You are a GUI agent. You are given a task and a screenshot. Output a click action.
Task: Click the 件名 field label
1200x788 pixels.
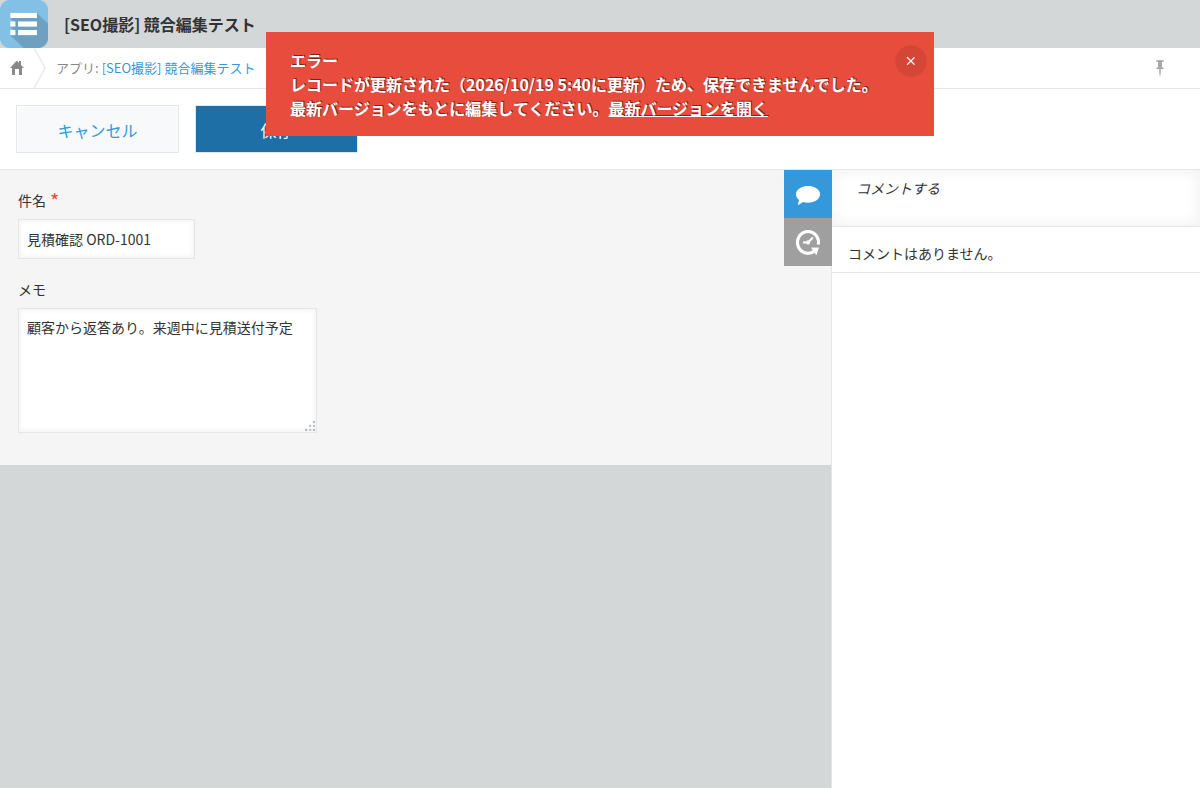pyautogui.click(x=32, y=201)
